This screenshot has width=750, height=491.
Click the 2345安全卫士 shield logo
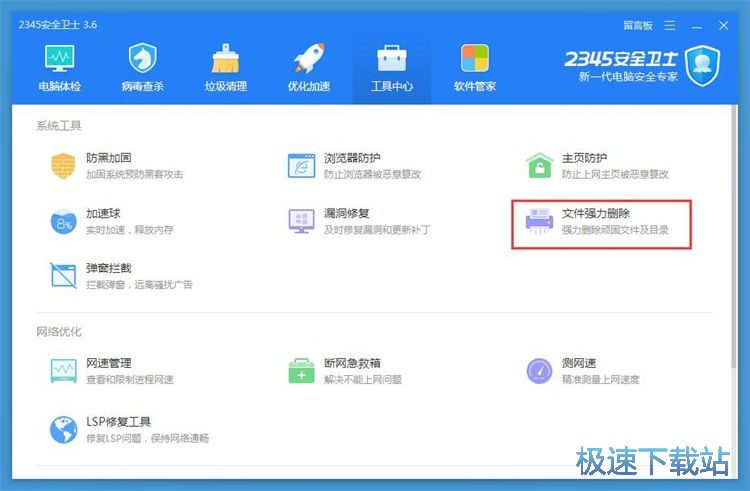pos(702,66)
